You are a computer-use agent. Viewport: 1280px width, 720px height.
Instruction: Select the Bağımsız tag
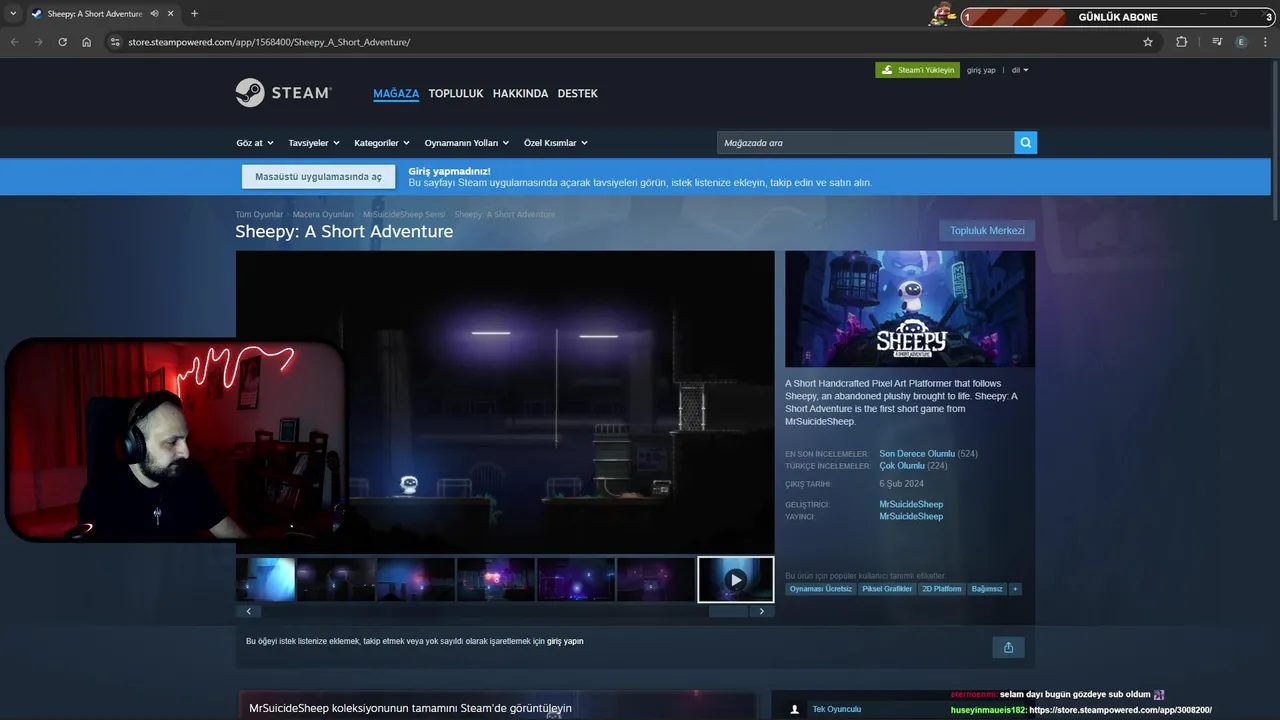pos(987,589)
